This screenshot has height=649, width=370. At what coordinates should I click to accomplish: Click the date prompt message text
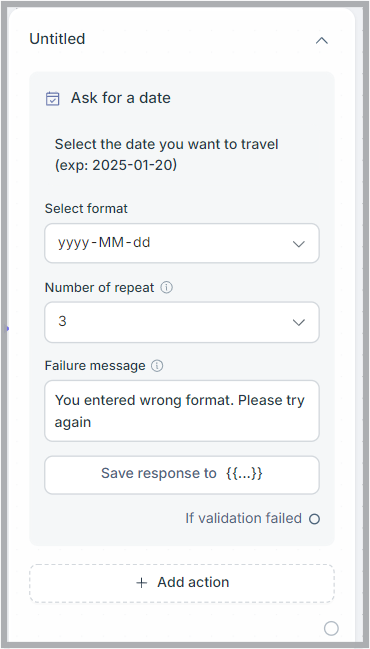point(166,155)
